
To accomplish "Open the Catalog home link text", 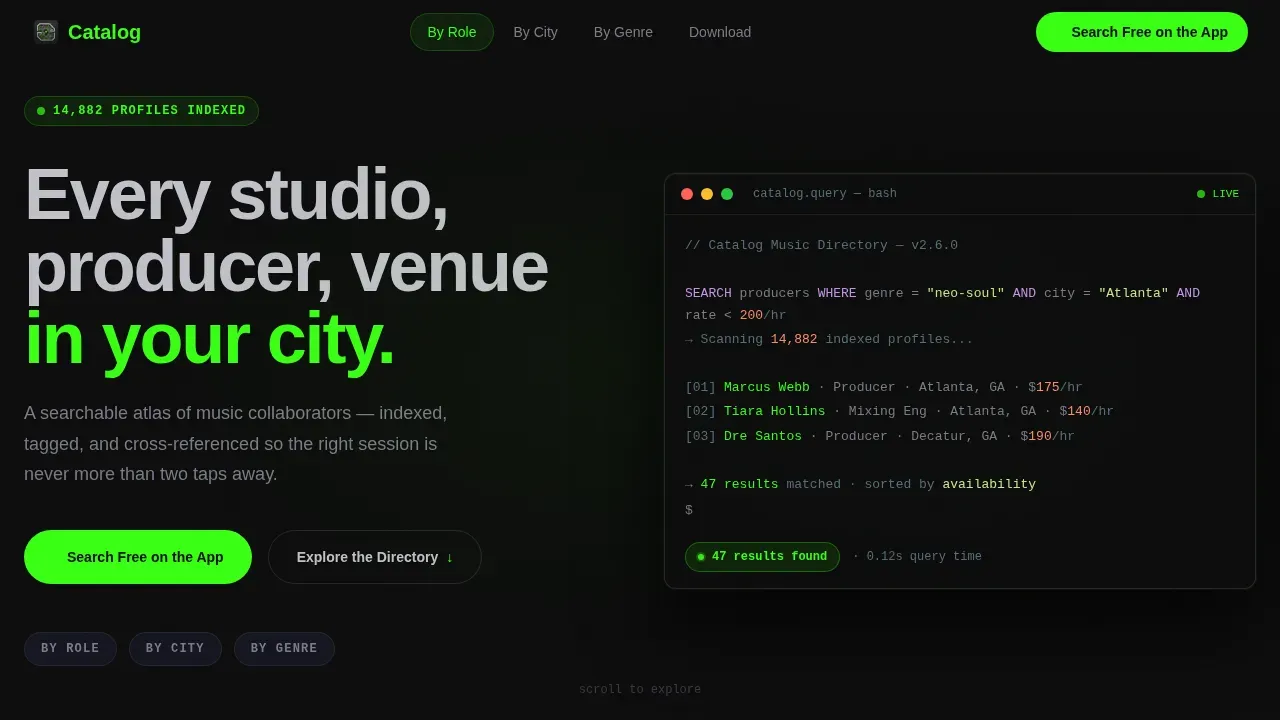I will point(104,32).
